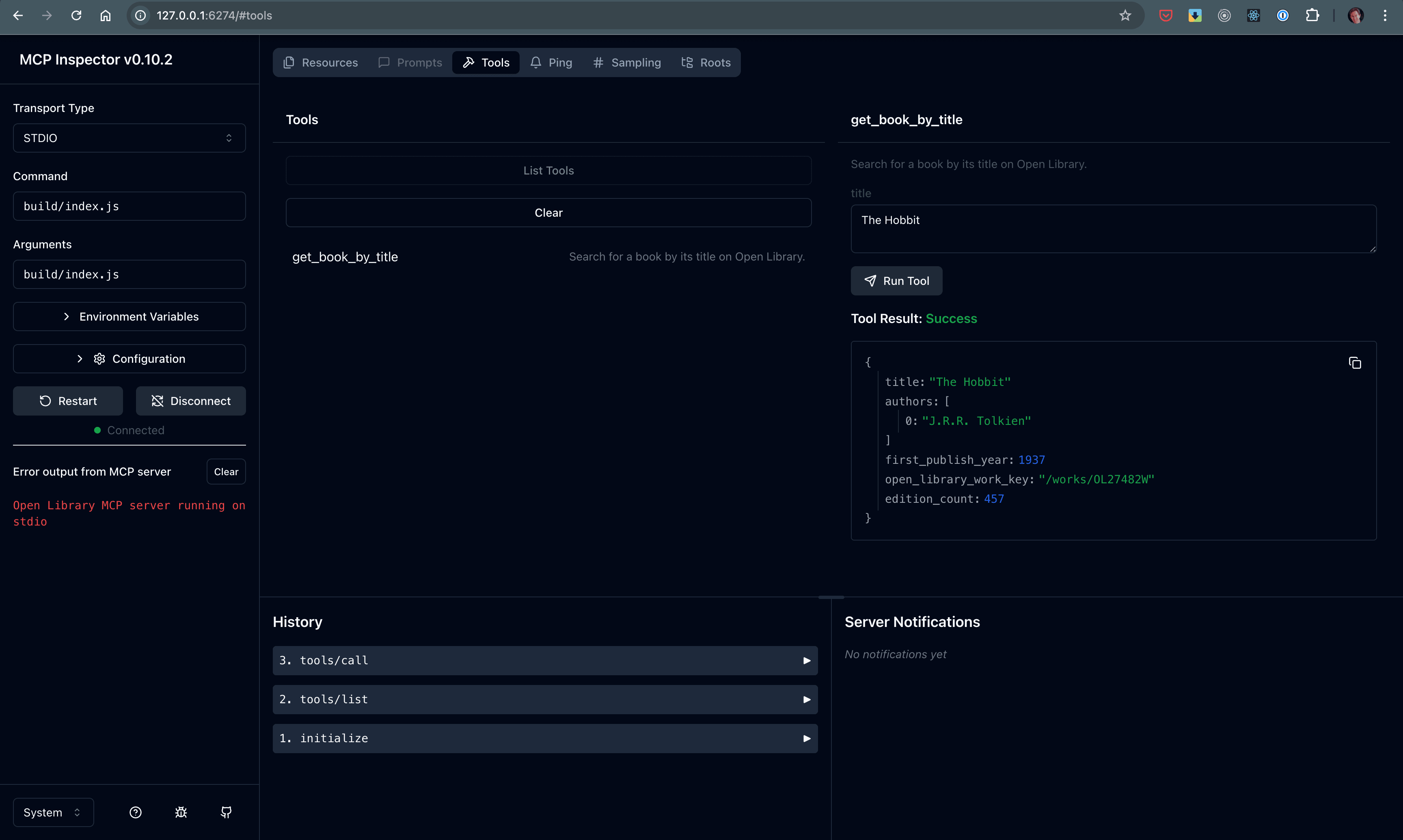Open browser extensions puzzle icon
The width and height of the screenshot is (1403, 840).
click(1312, 15)
